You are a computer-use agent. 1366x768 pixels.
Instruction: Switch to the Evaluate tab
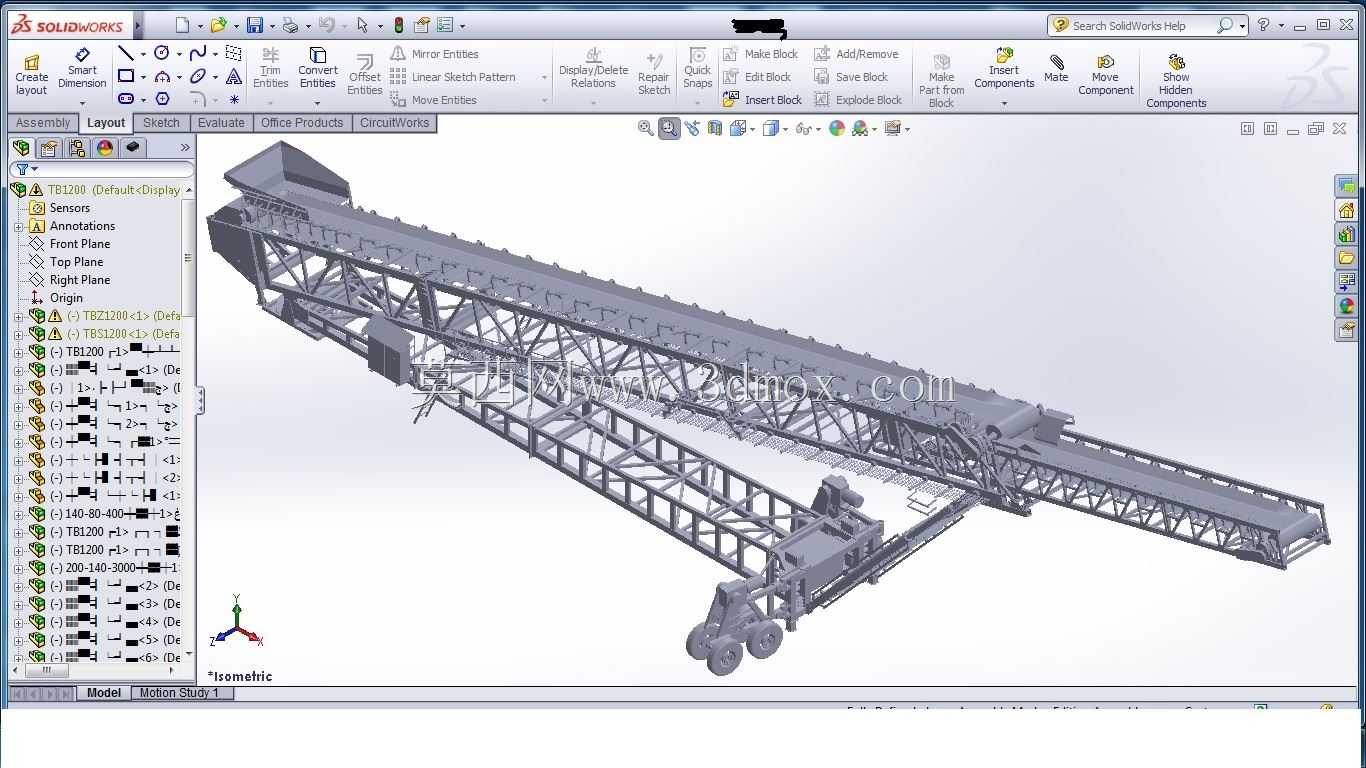(x=221, y=123)
